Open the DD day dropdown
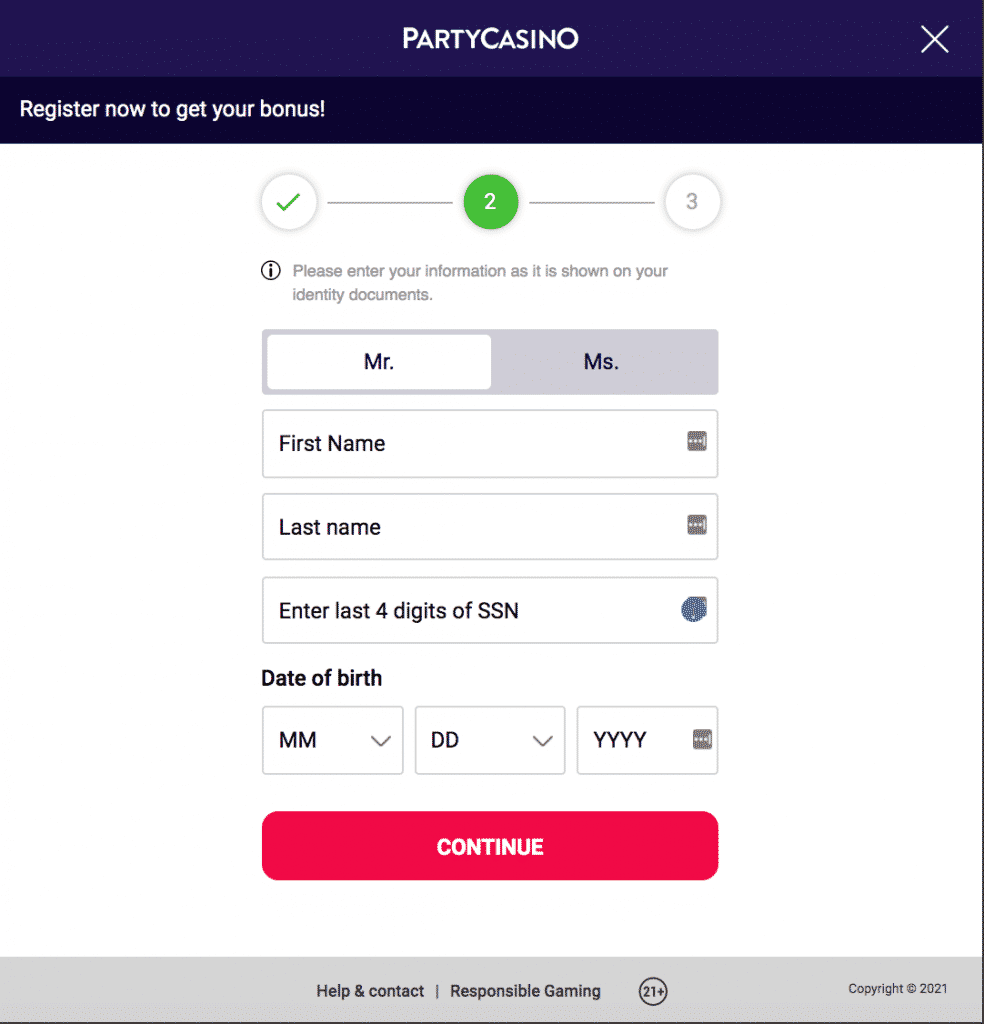 pyautogui.click(x=490, y=740)
